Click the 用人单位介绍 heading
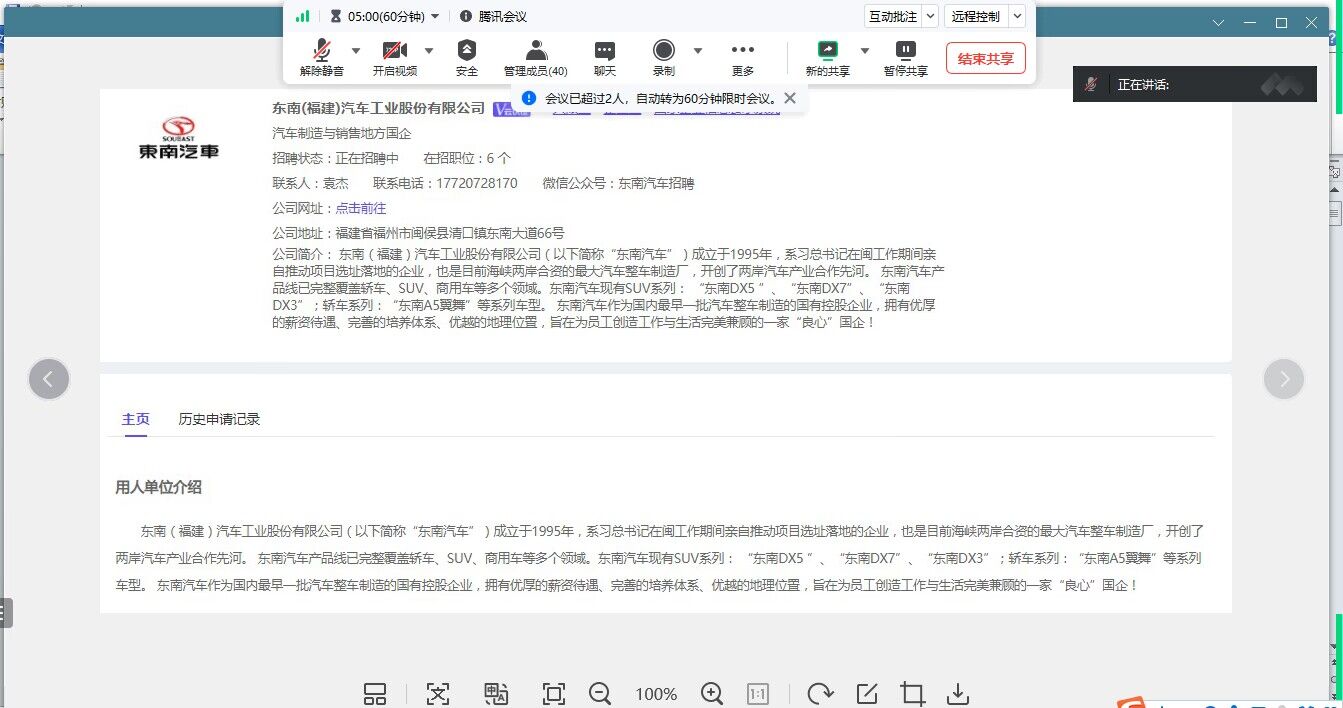1343x708 pixels. click(x=159, y=487)
